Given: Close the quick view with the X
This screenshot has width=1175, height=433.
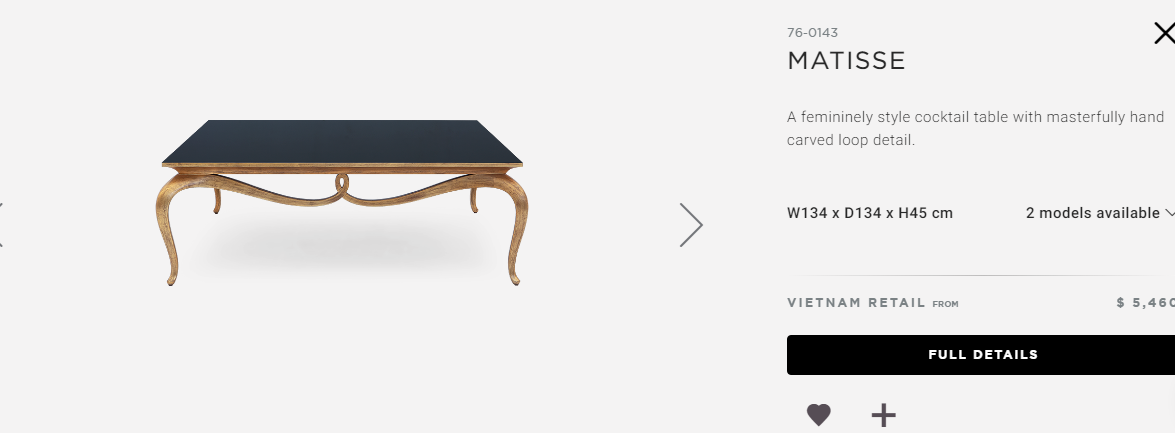Looking at the screenshot, I should (1165, 34).
